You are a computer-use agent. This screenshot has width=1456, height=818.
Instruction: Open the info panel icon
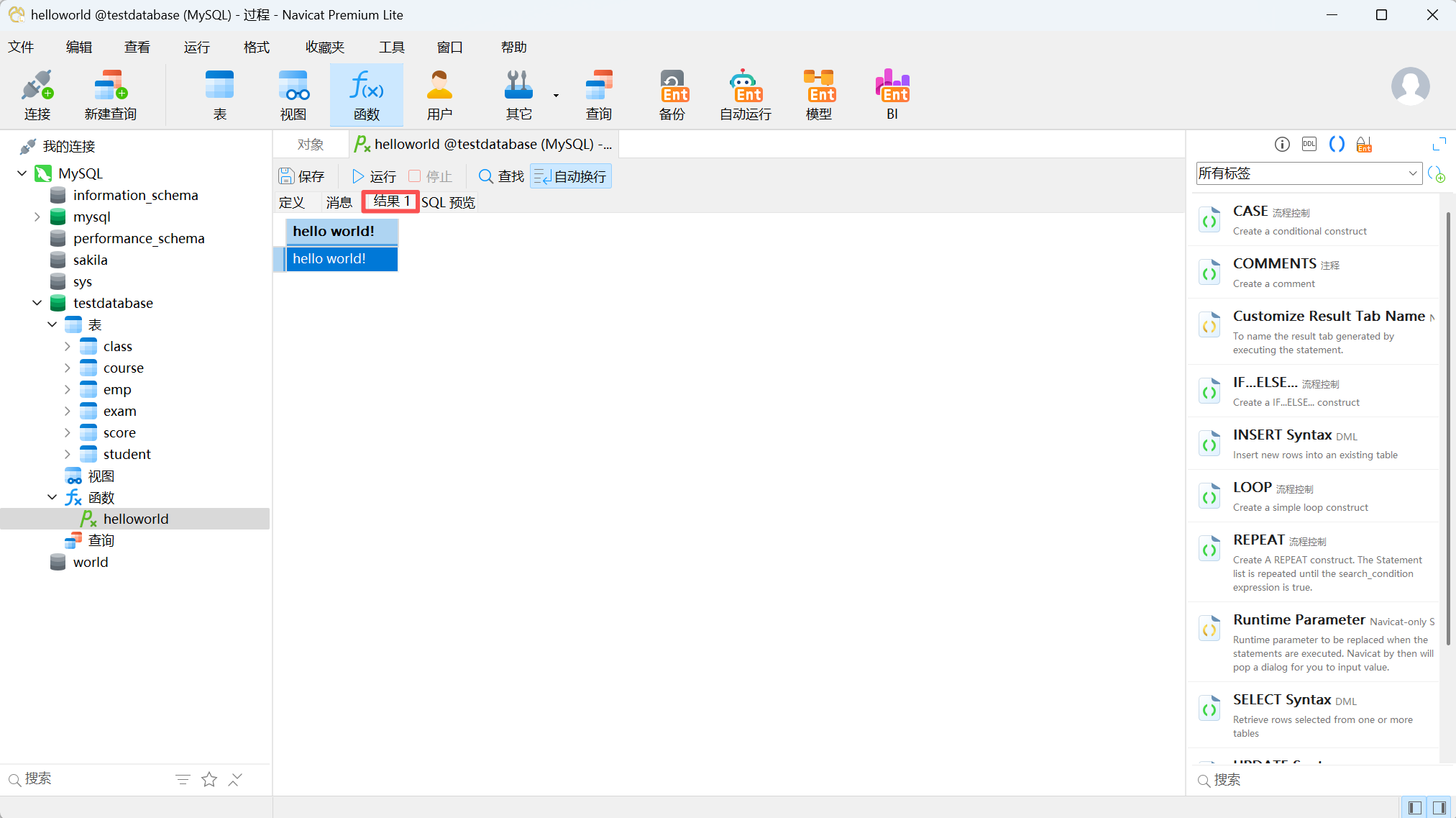coord(1282,145)
